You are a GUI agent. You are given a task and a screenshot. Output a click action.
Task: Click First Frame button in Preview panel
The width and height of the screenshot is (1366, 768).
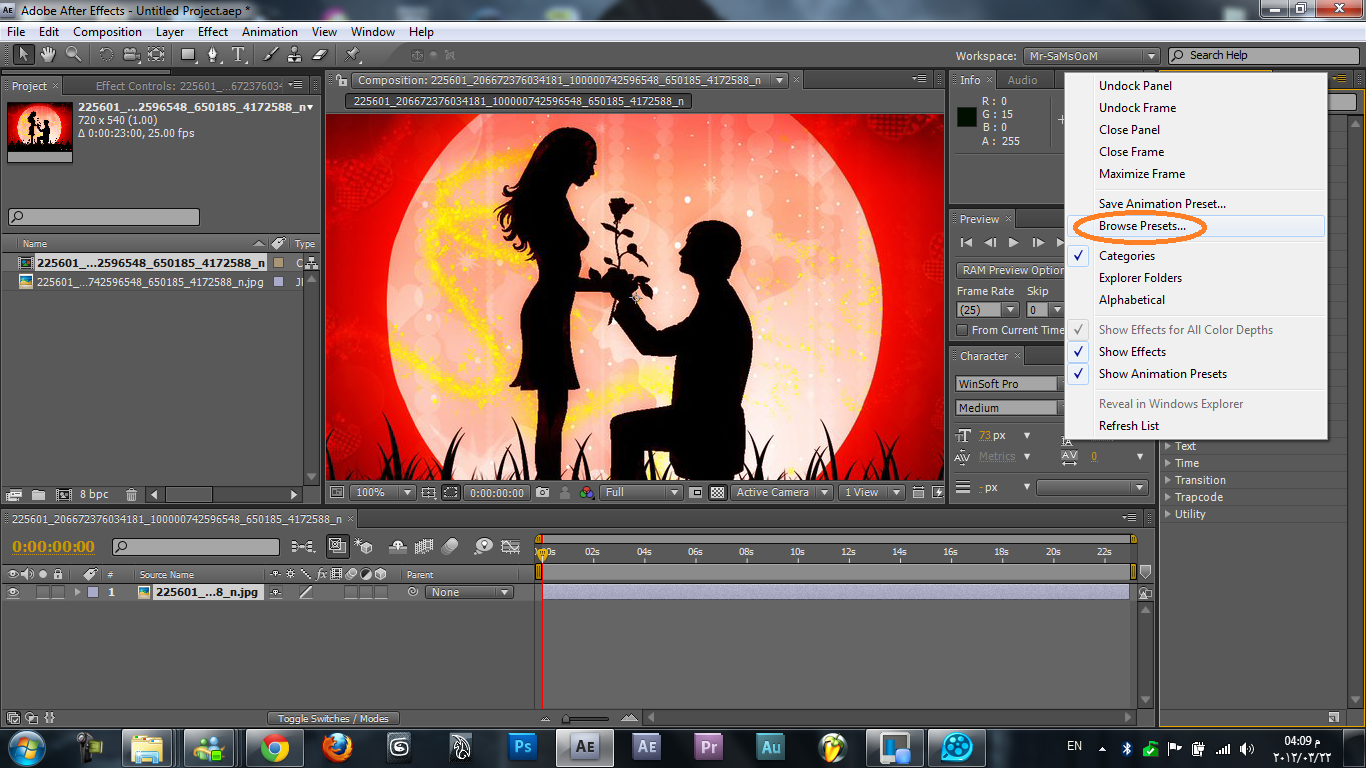click(966, 242)
